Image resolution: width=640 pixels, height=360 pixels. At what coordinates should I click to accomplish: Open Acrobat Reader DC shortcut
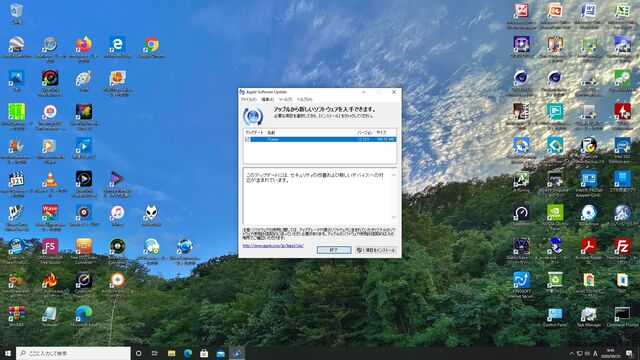589,247
